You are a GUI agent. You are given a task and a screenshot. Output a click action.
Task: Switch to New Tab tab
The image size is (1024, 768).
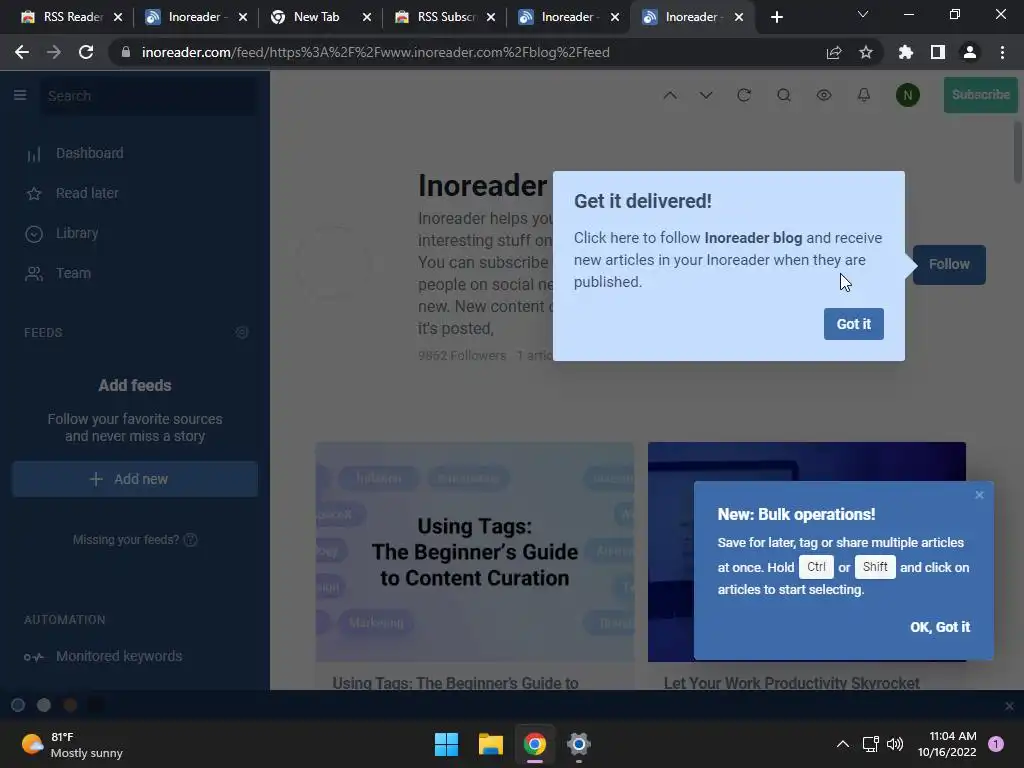[317, 17]
